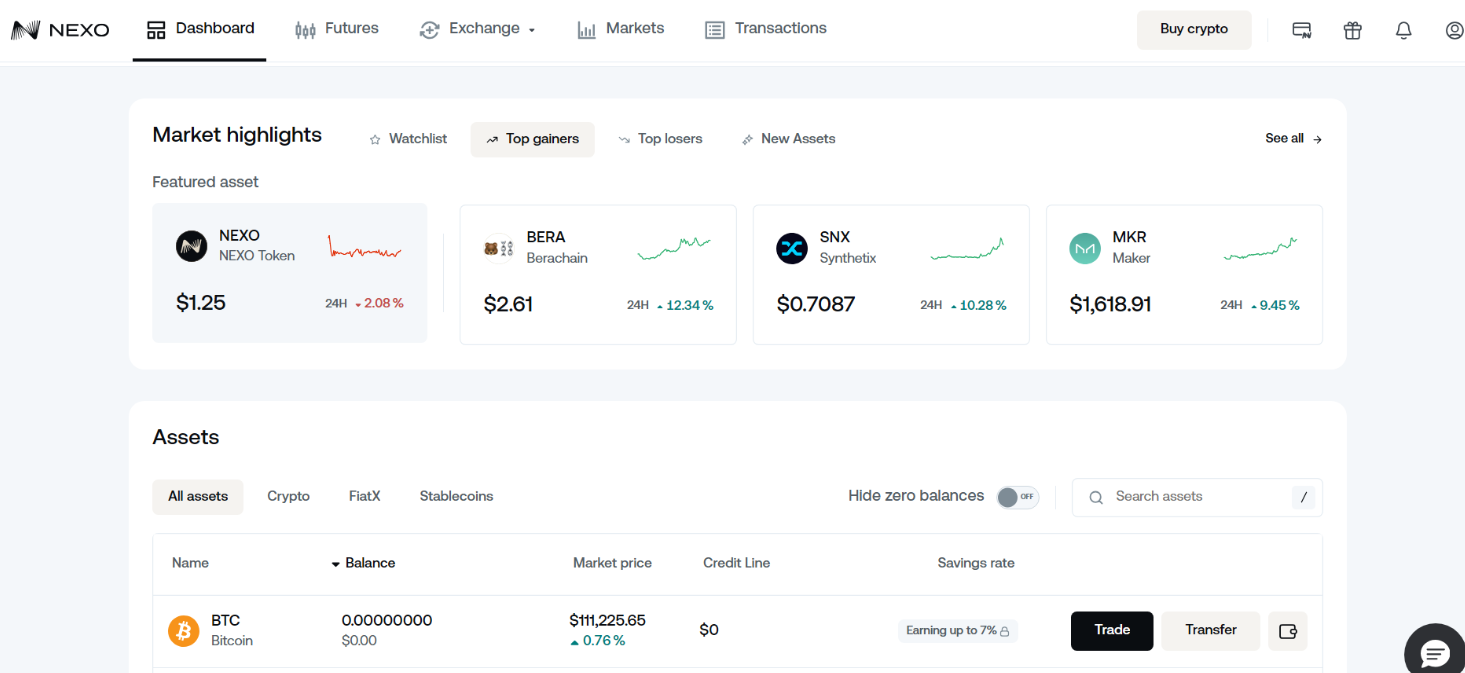This screenshot has width=1465, height=673.
Task: Click Trade on the BTC row
Action: [1111, 630]
